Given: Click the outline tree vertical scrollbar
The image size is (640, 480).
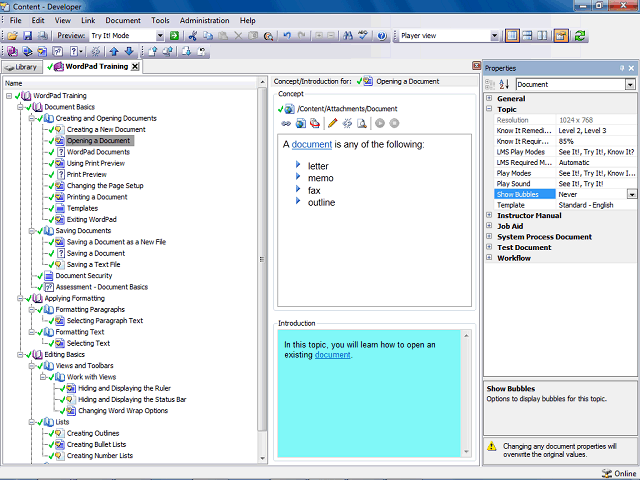Looking at the screenshot, I should pyautogui.click(x=262, y=270).
